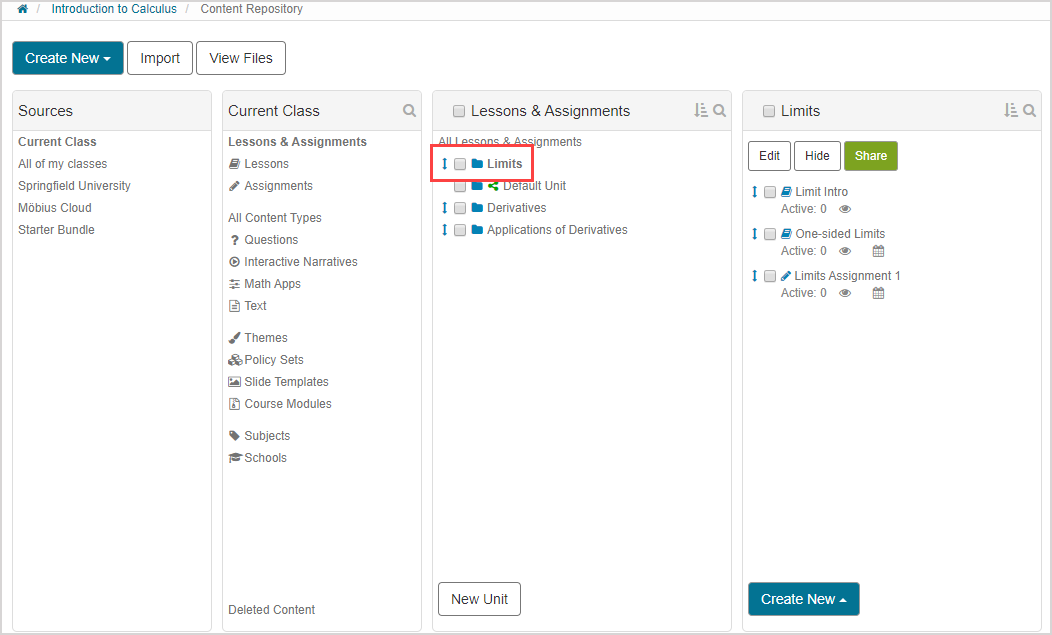
Task: Open Introduction to Calculus breadcrumb link
Action: pos(114,9)
